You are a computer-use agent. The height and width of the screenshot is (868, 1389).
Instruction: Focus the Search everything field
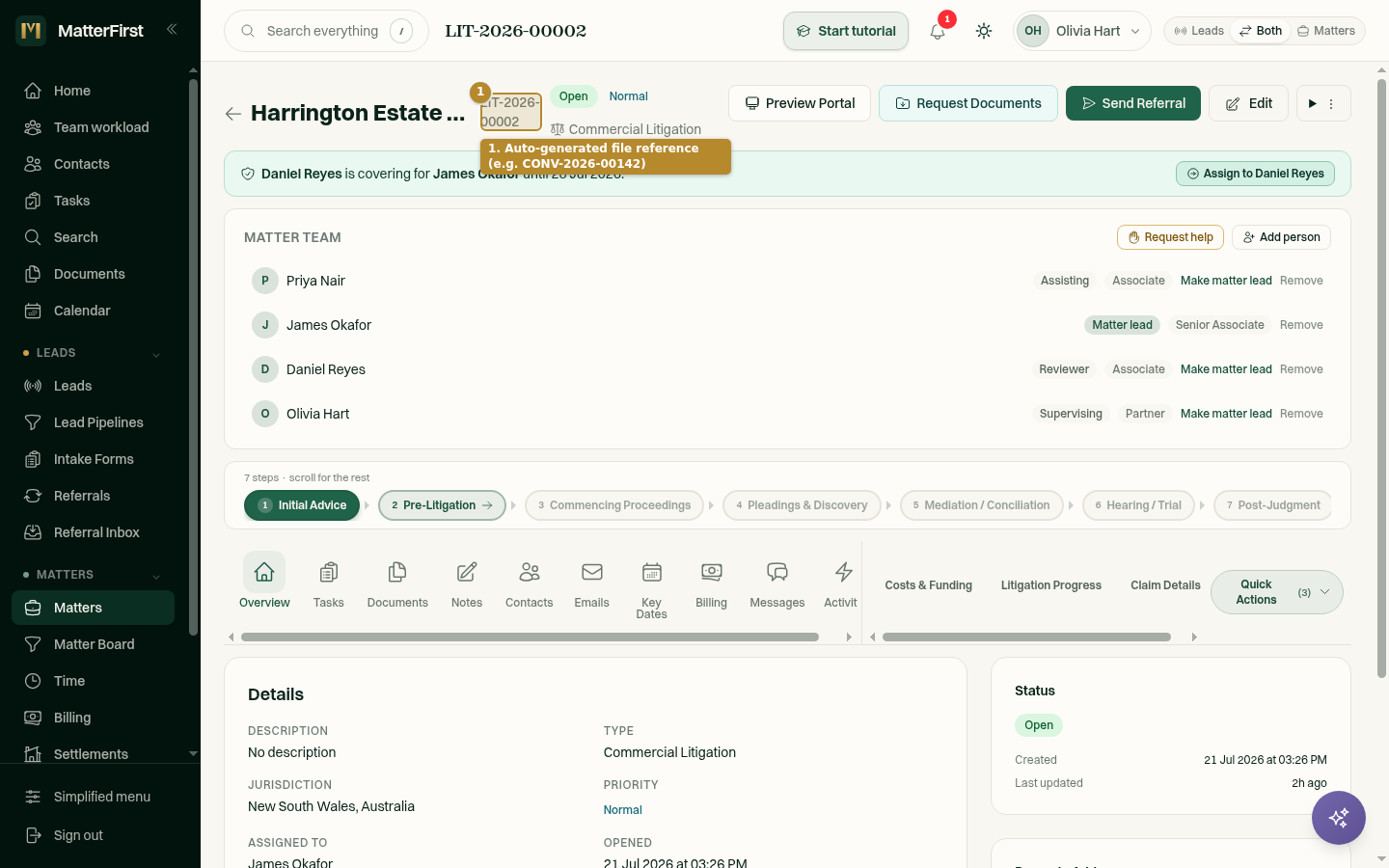[x=326, y=31]
